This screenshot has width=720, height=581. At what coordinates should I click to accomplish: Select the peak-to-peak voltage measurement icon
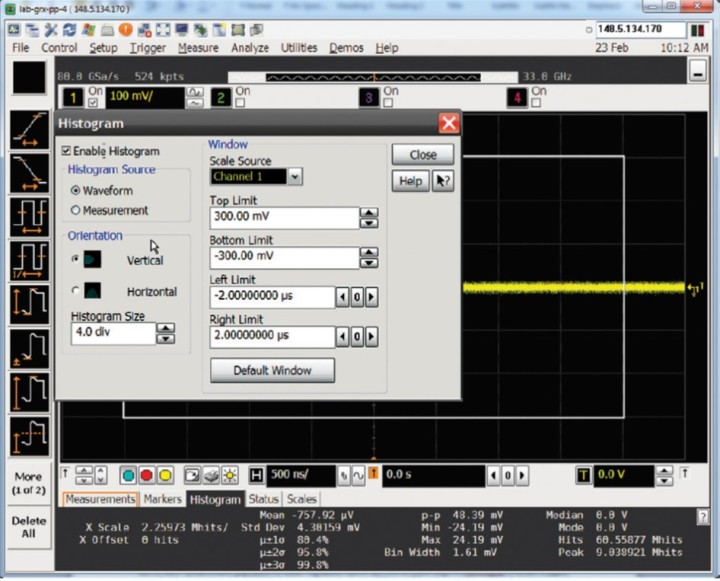(x=29, y=305)
